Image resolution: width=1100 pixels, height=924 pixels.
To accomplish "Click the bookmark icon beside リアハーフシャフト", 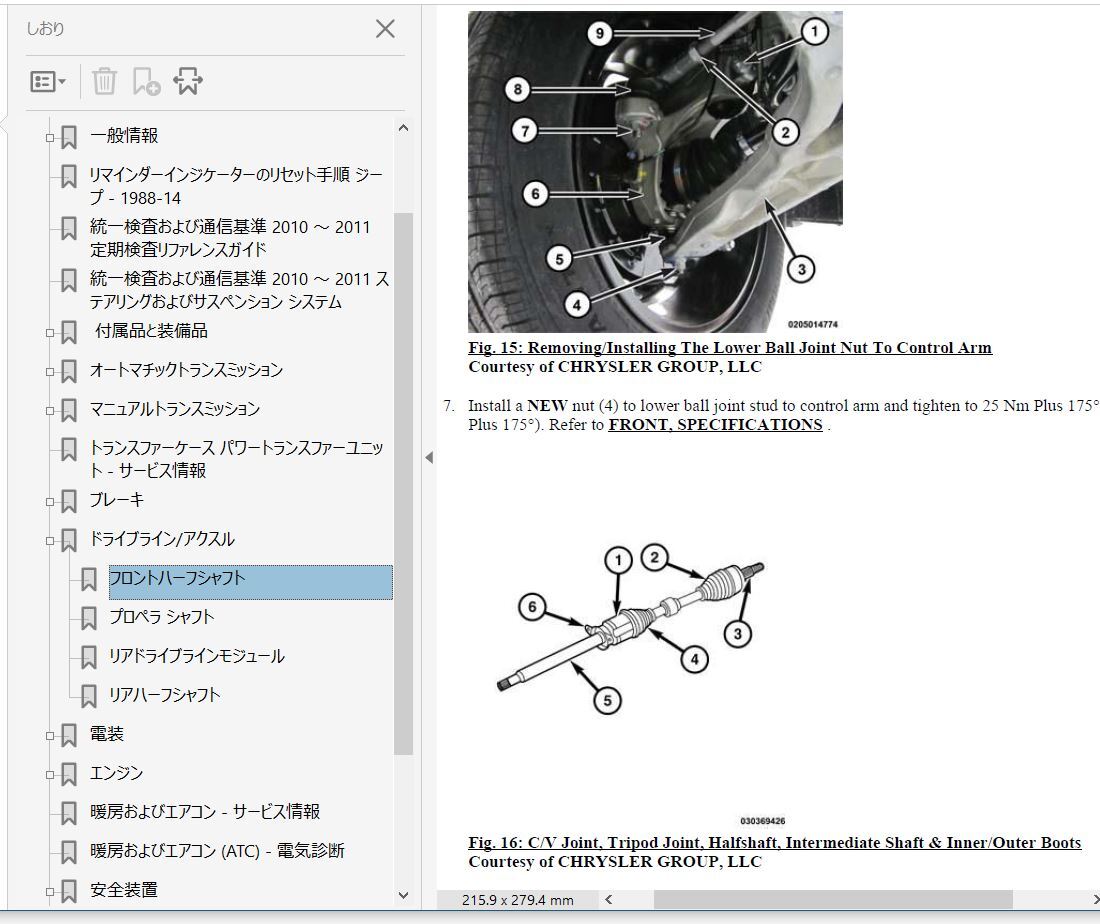I will pos(88,696).
